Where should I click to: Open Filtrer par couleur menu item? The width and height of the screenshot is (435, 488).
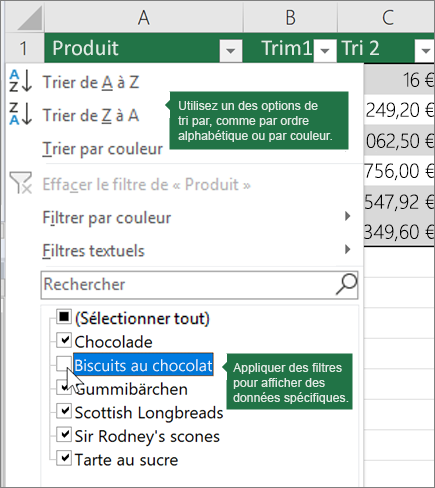pos(107,218)
